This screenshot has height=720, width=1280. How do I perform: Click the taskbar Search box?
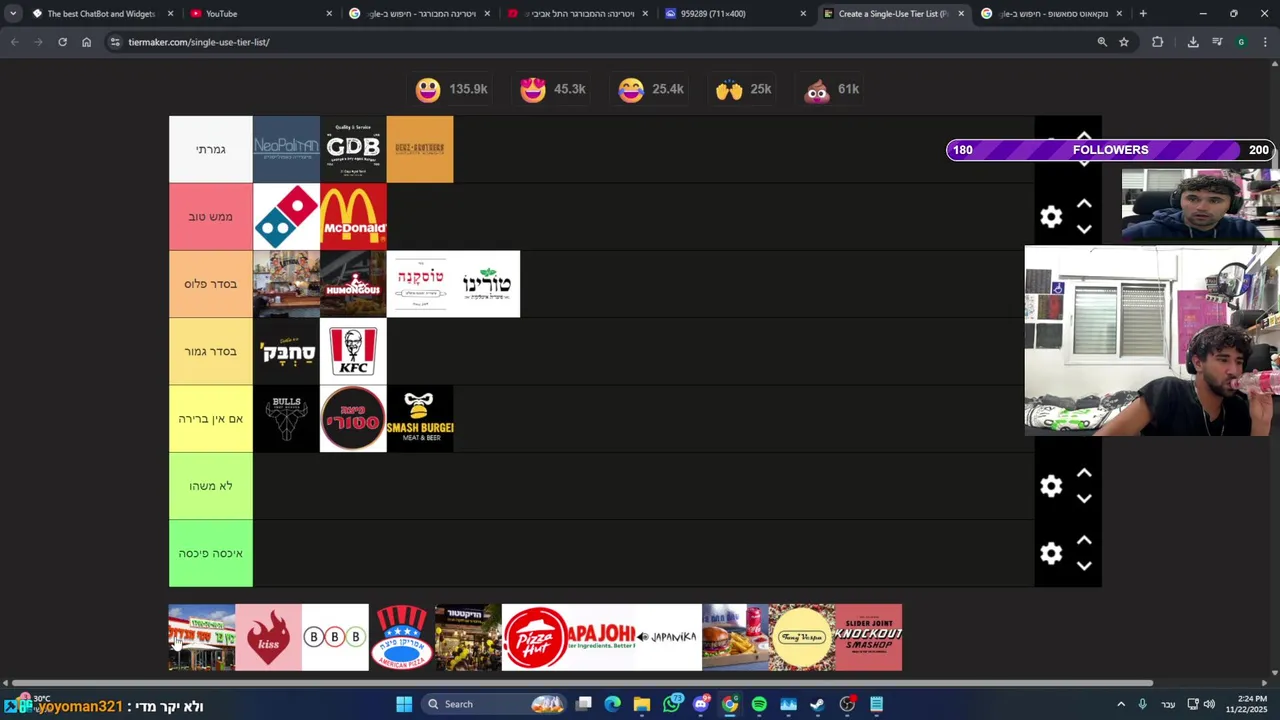click(x=494, y=704)
